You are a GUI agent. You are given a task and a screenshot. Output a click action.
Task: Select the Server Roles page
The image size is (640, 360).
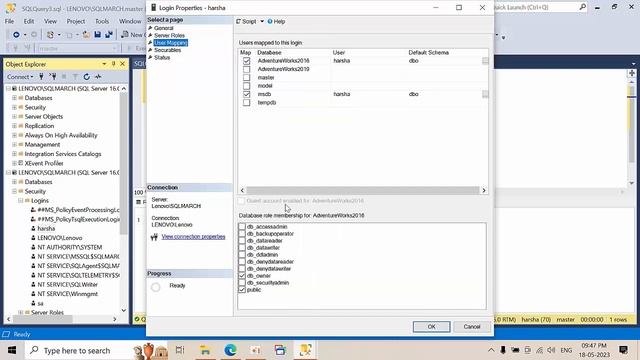pos(169,36)
